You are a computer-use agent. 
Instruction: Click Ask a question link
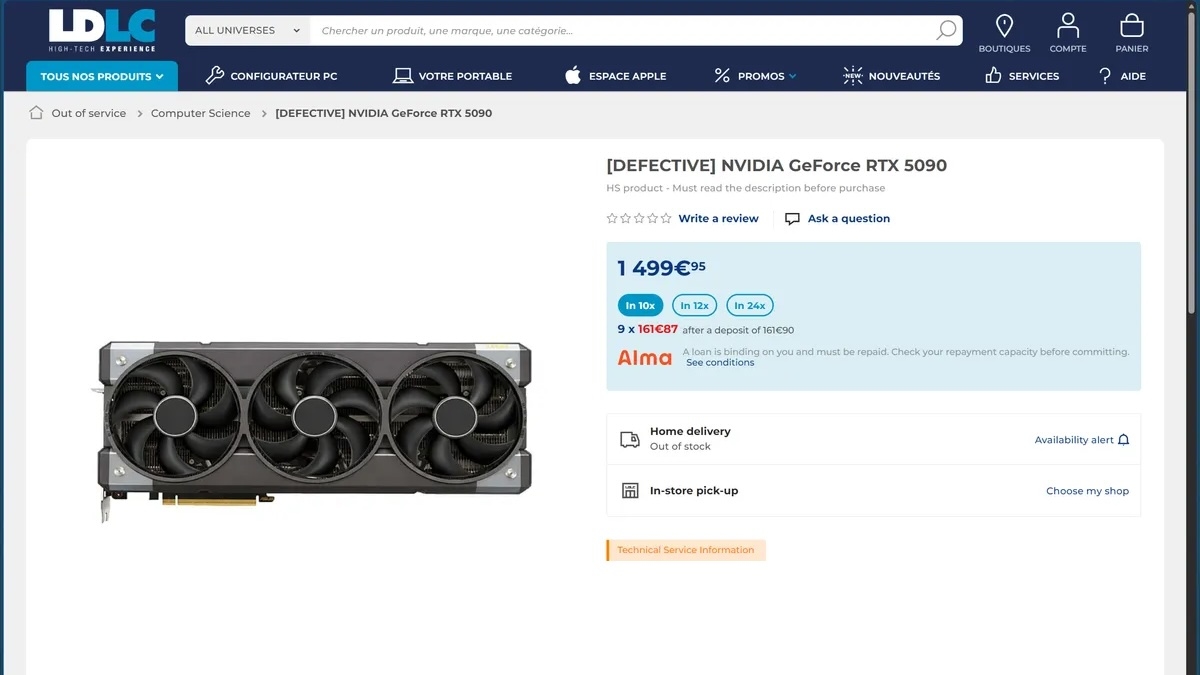coord(849,218)
